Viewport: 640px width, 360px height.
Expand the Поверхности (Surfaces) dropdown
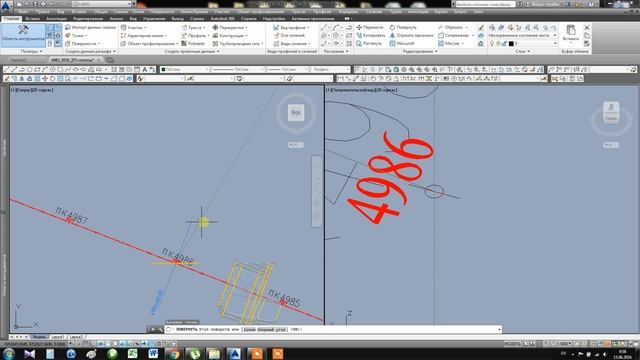pos(83,43)
